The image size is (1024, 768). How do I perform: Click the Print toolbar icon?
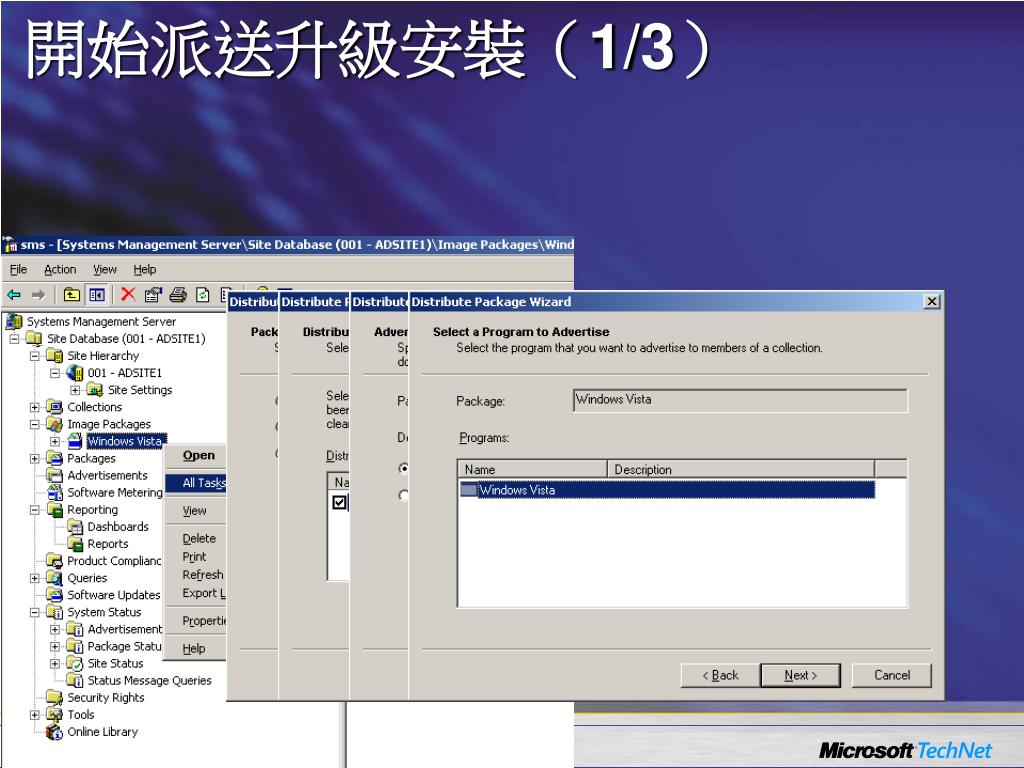(178, 295)
